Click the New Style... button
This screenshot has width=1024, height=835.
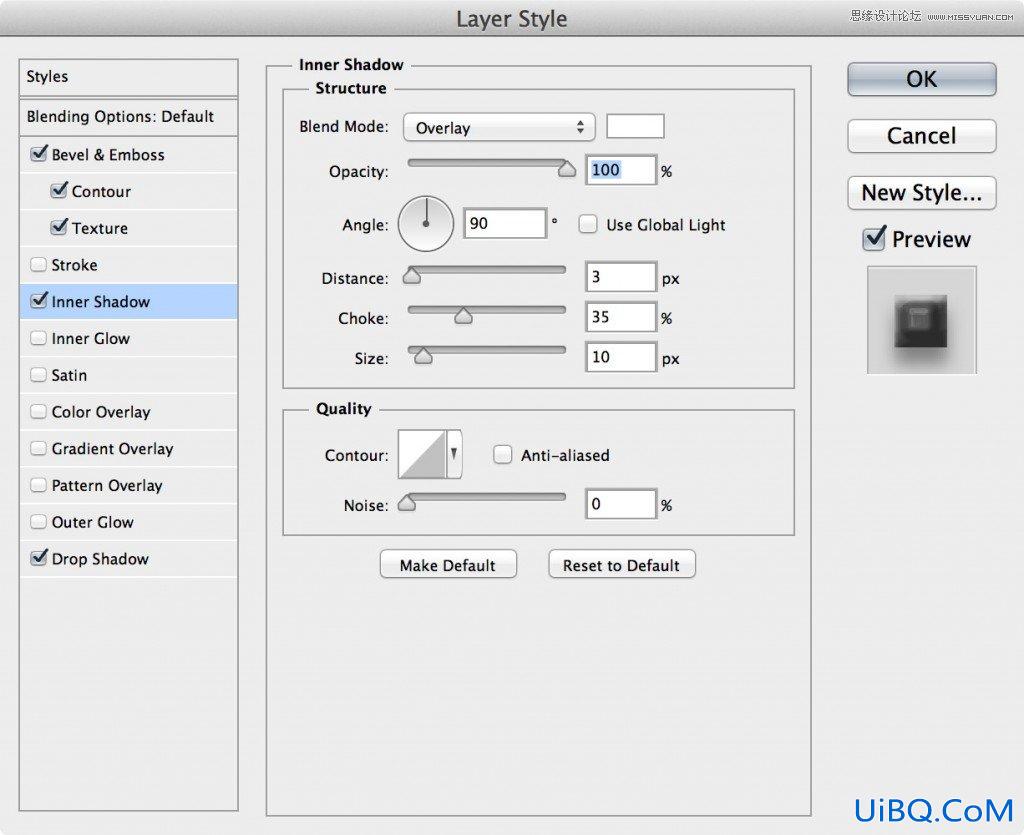pos(921,193)
